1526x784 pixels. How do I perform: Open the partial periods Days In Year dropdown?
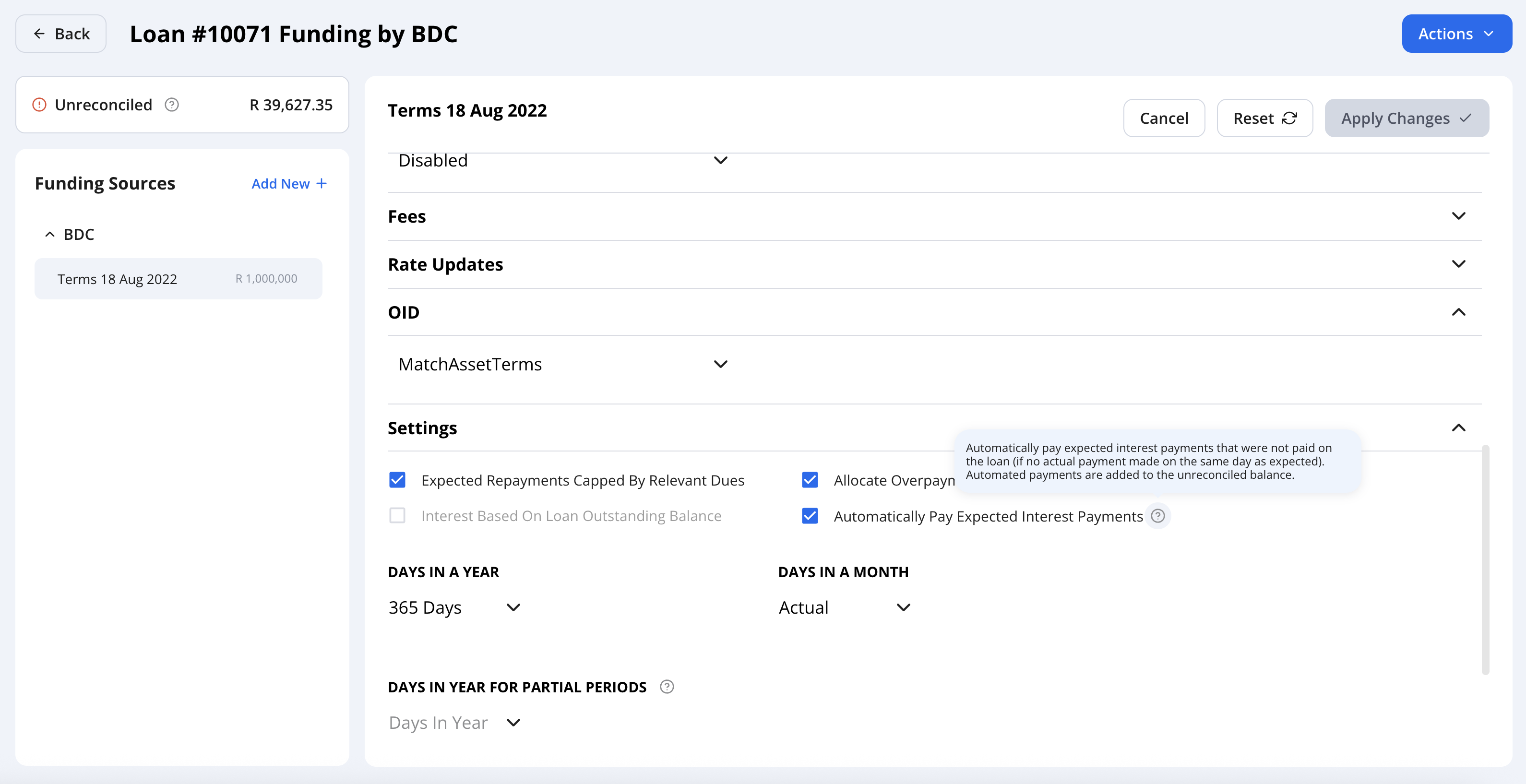tap(455, 723)
